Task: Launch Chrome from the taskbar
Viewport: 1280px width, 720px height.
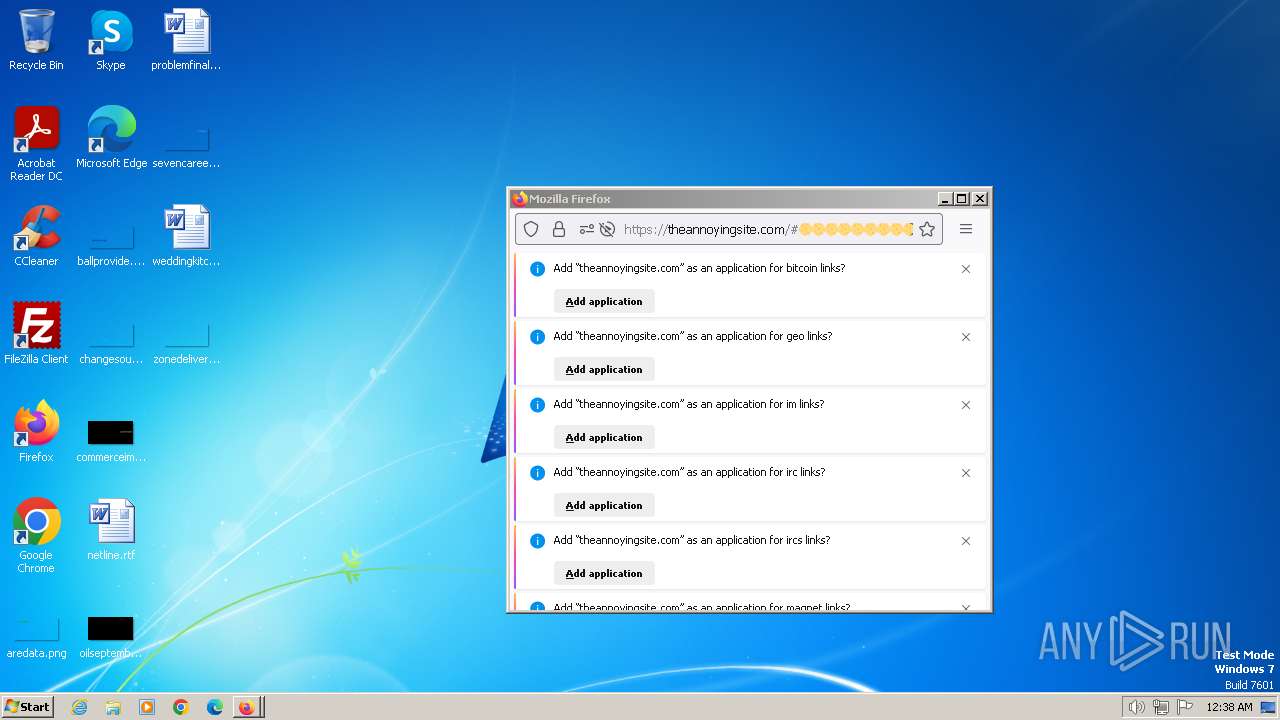Action: tap(181, 707)
